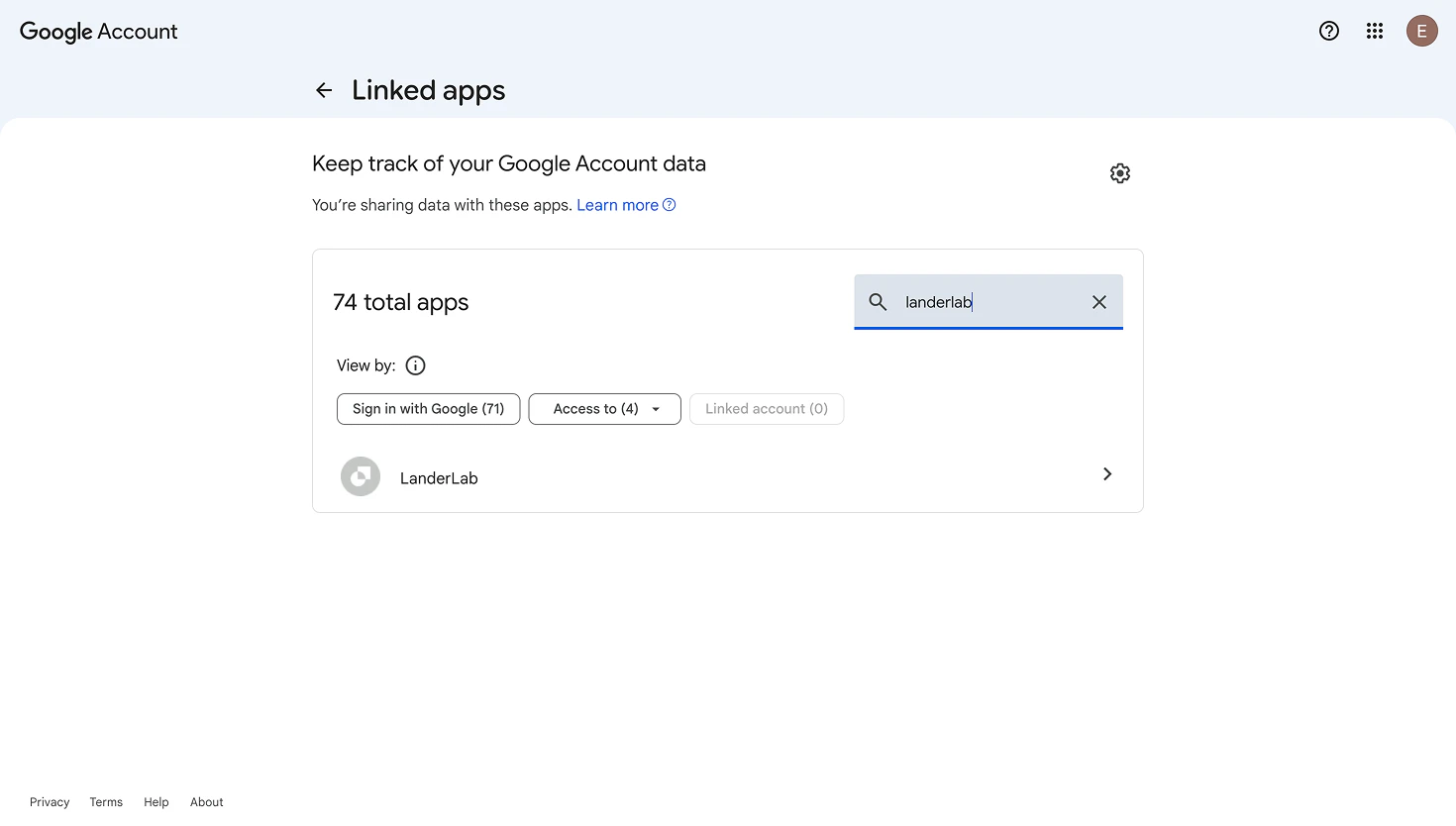Click the magnifying glass search icon
1456x826 pixels.
(x=878, y=302)
